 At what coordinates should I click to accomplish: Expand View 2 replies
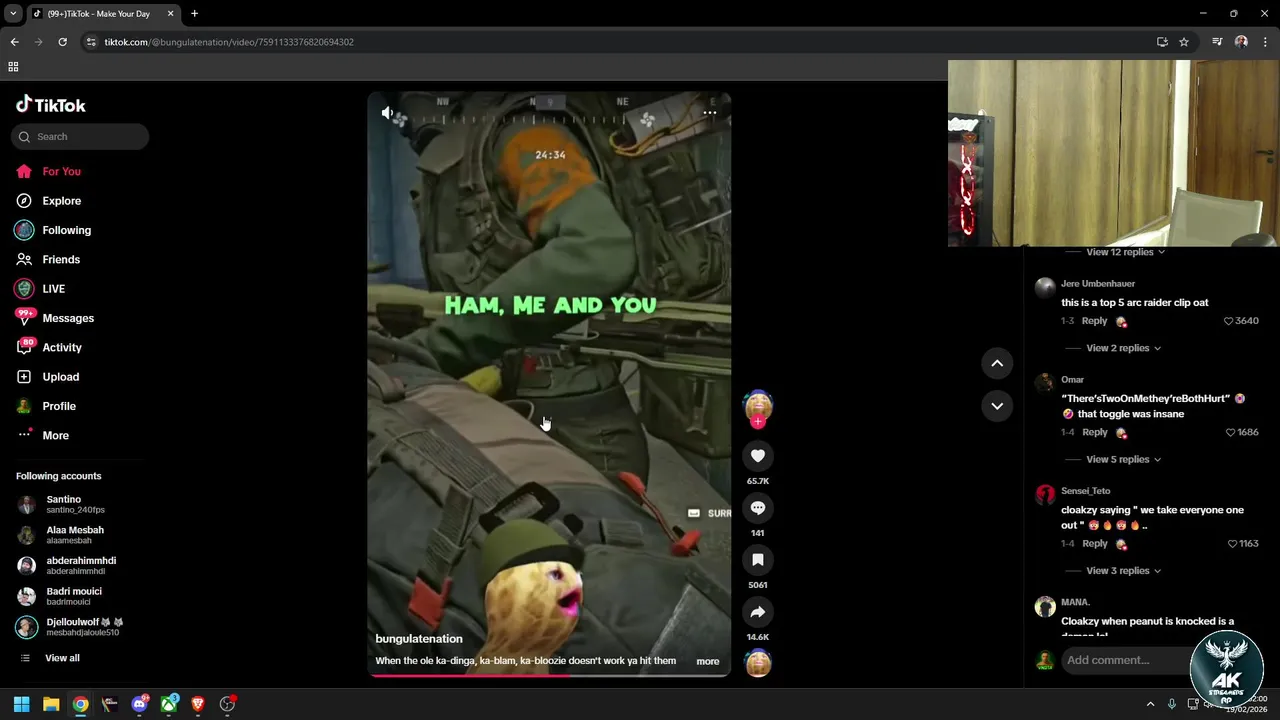(x=1123, y=348)
